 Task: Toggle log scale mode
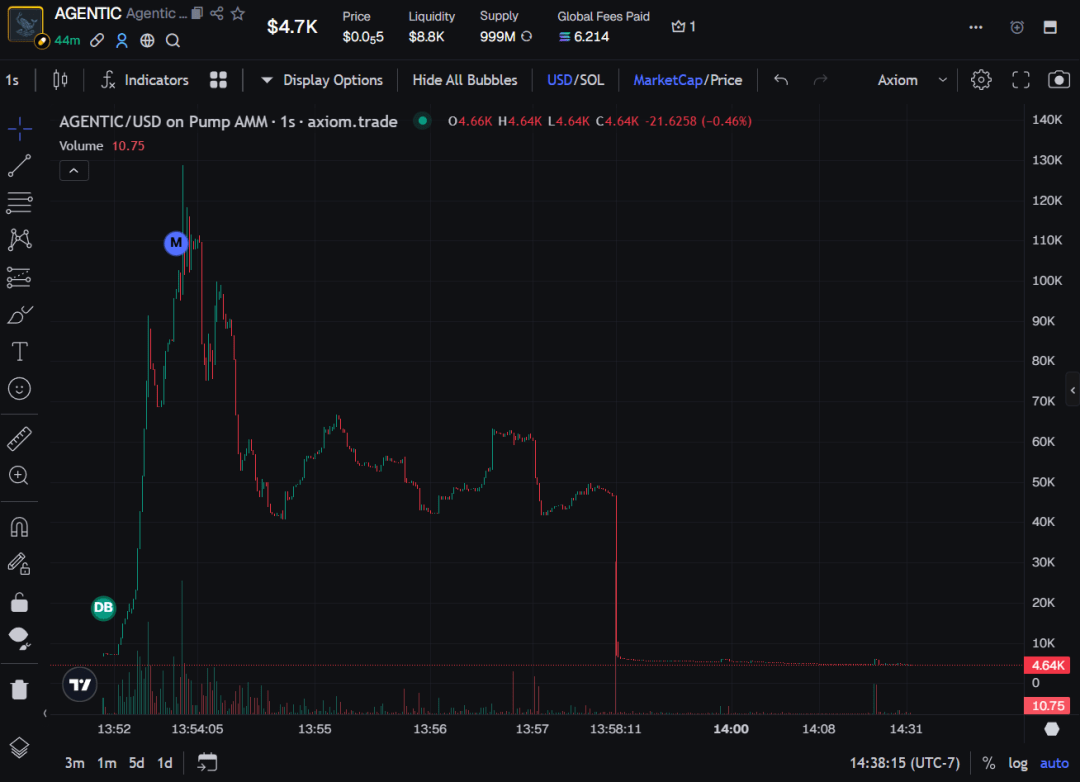[1018, 763]
